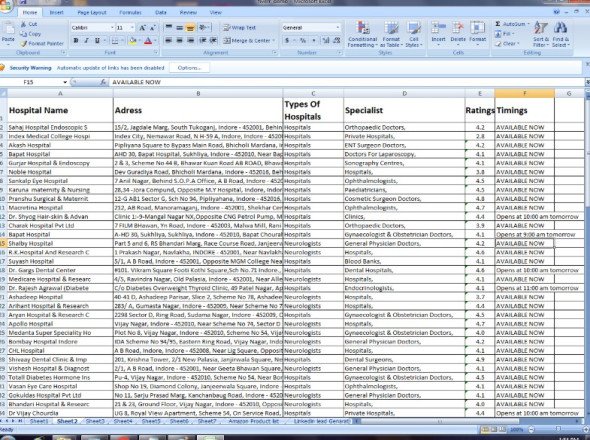The image size is (590, 440).
Task: Open the Find & Select dropdown
Action: [x=561, y=34]
